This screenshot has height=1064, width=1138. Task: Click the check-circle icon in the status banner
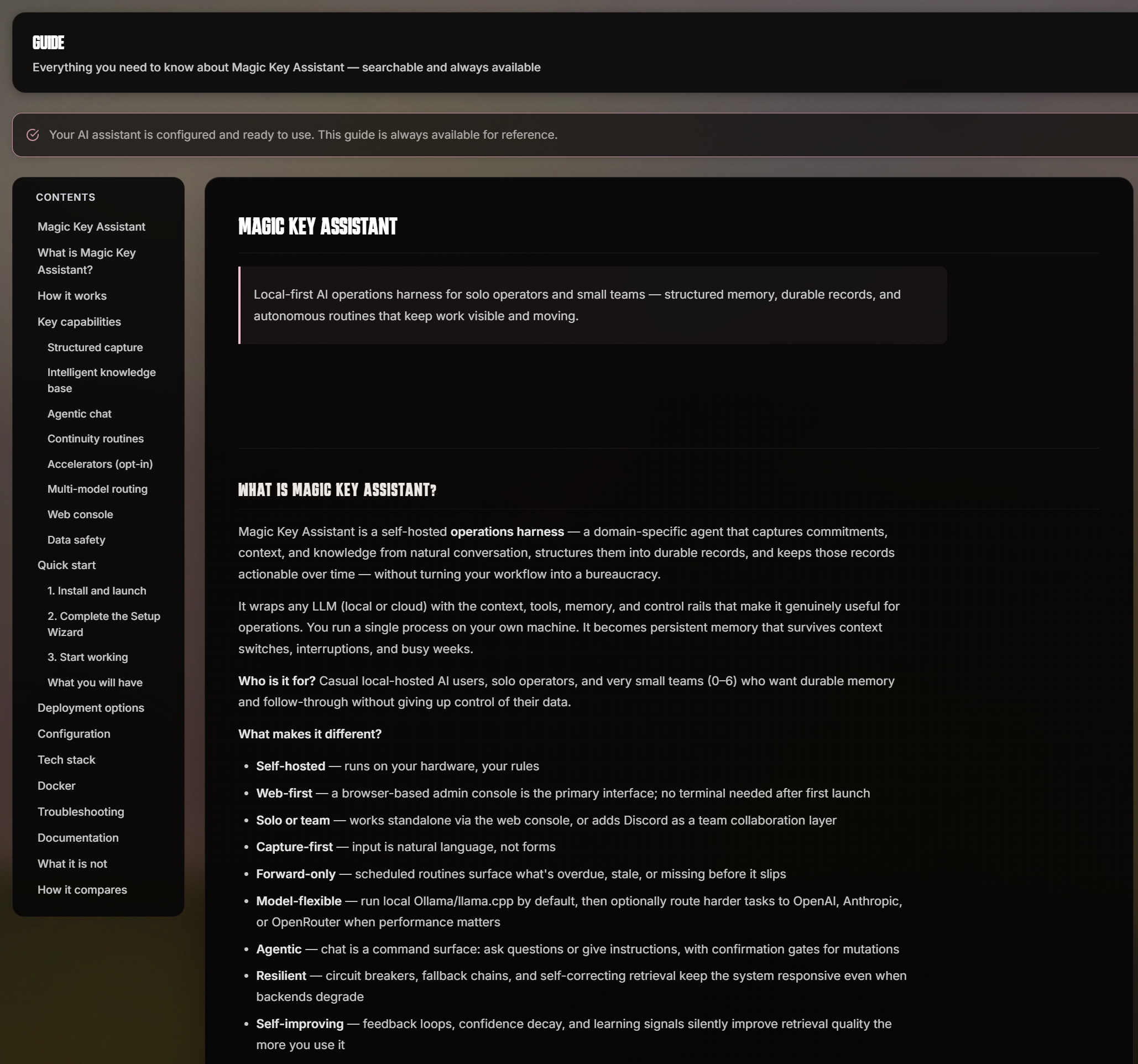(x=33, y=134)
